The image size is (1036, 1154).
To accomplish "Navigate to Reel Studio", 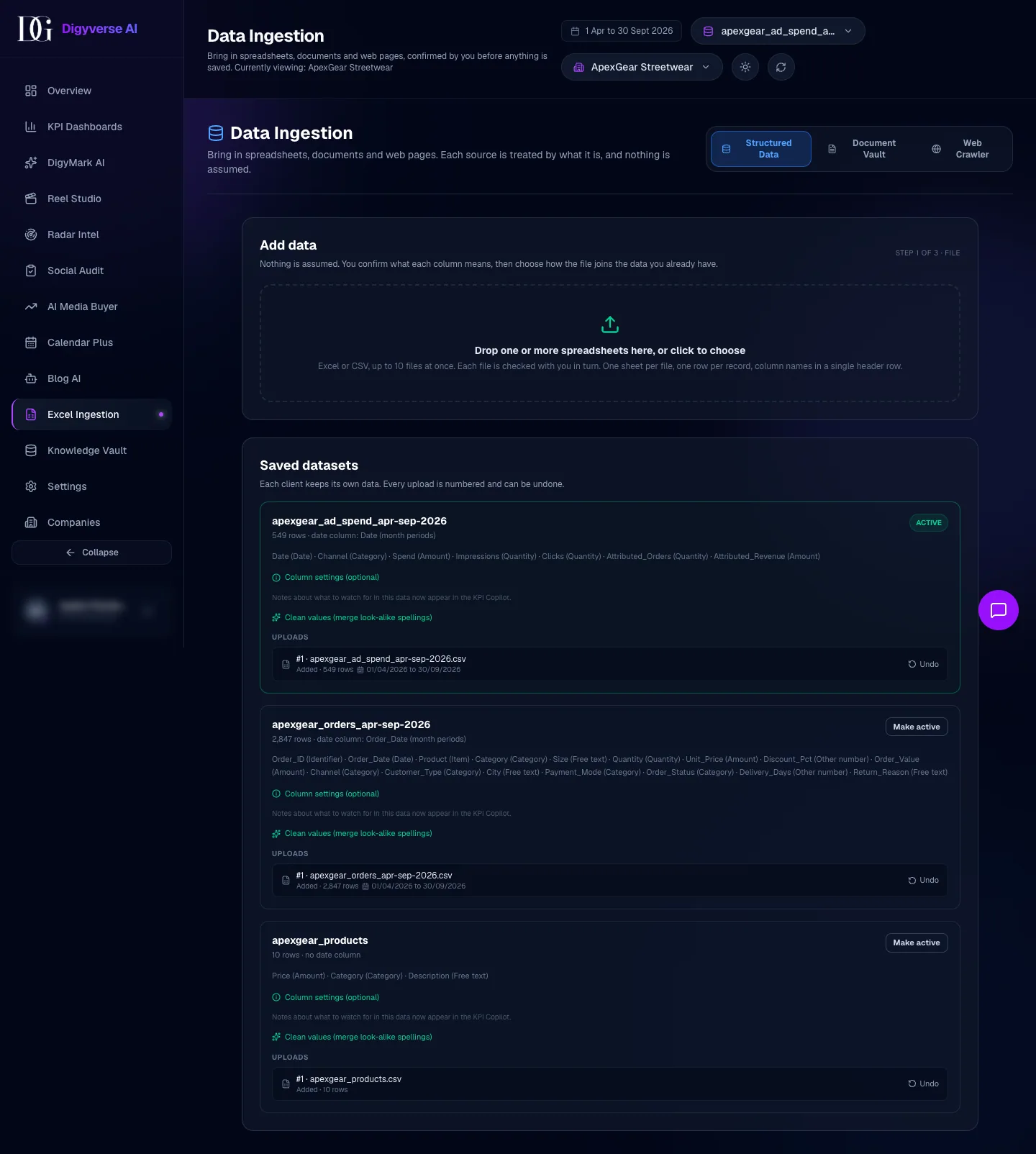I will coord(91,199).
